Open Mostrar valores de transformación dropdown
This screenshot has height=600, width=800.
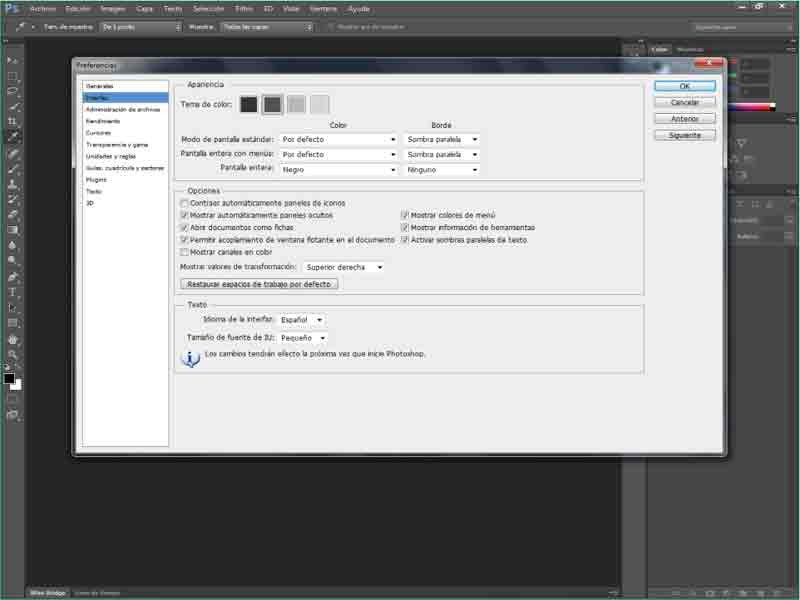point(343,267)
